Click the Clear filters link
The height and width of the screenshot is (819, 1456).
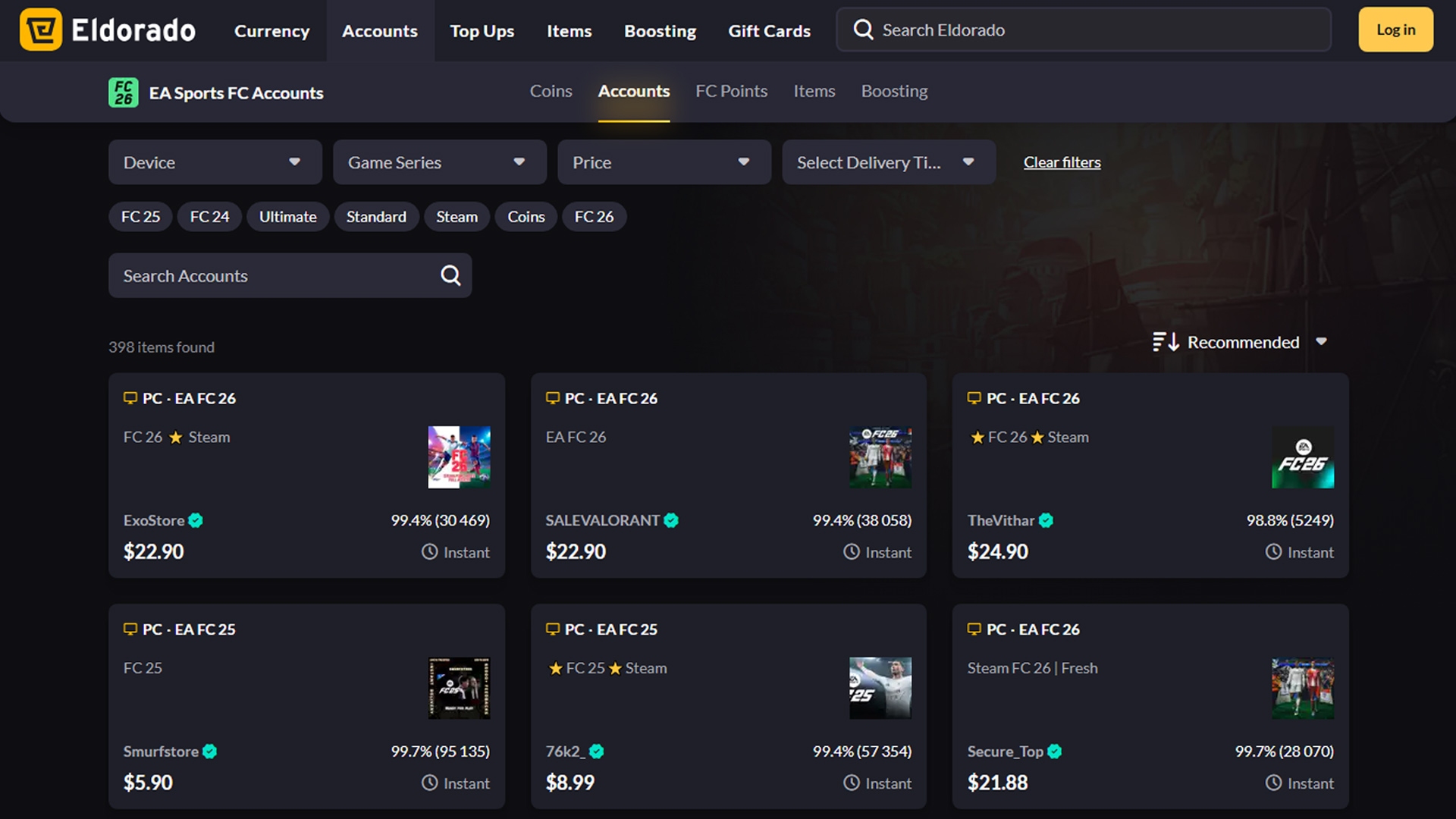(1062, 162)
